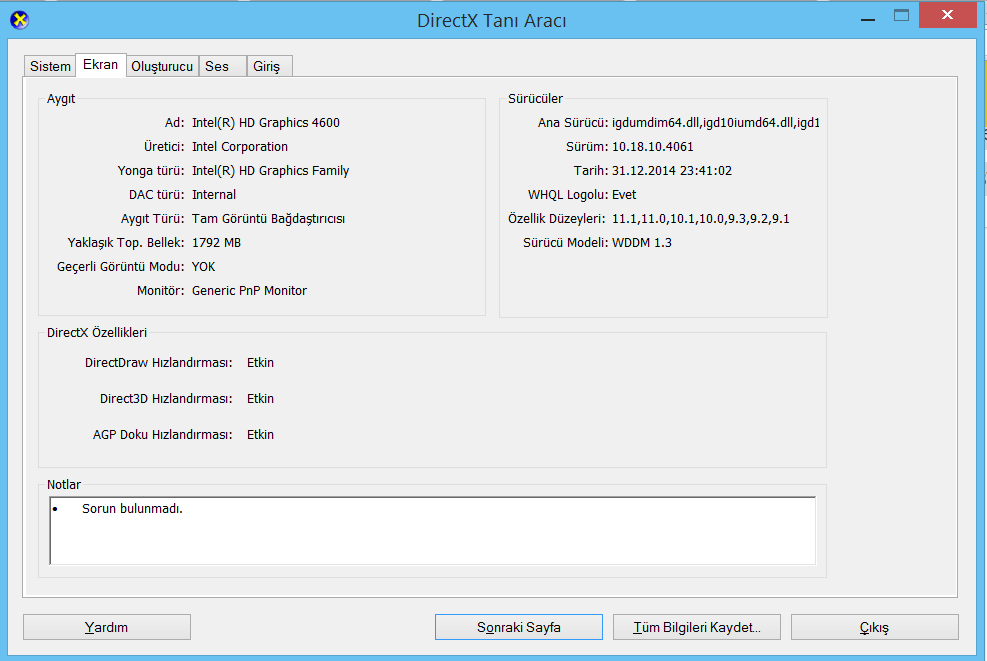Click the AGP Doku Hızlandırması Etkin value
987x661 pixels.
point(261,434)
